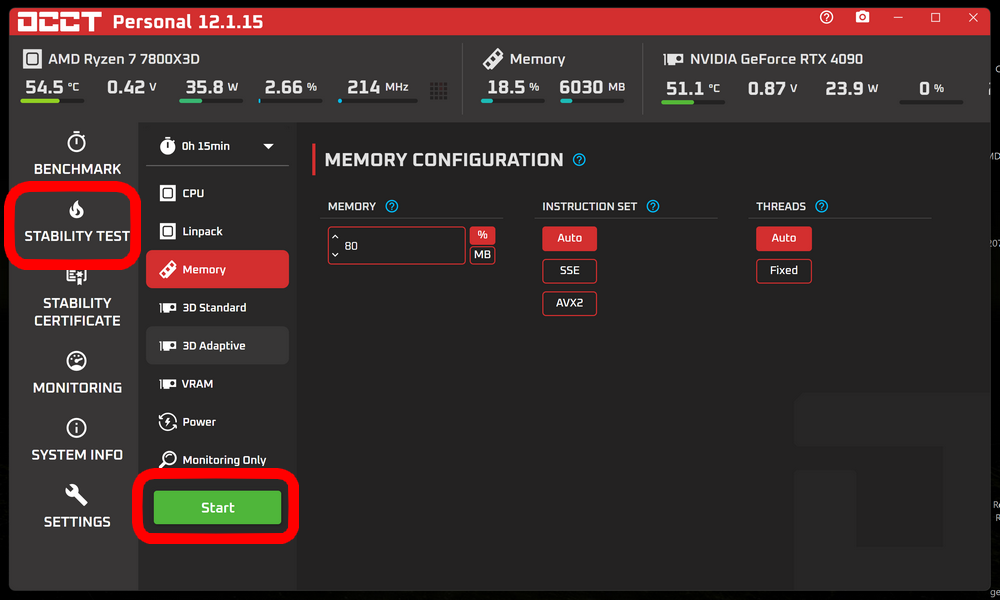Click GPU power 23.9 W reading
This screenshot has height=600, width=1000.
coord(851,88)
